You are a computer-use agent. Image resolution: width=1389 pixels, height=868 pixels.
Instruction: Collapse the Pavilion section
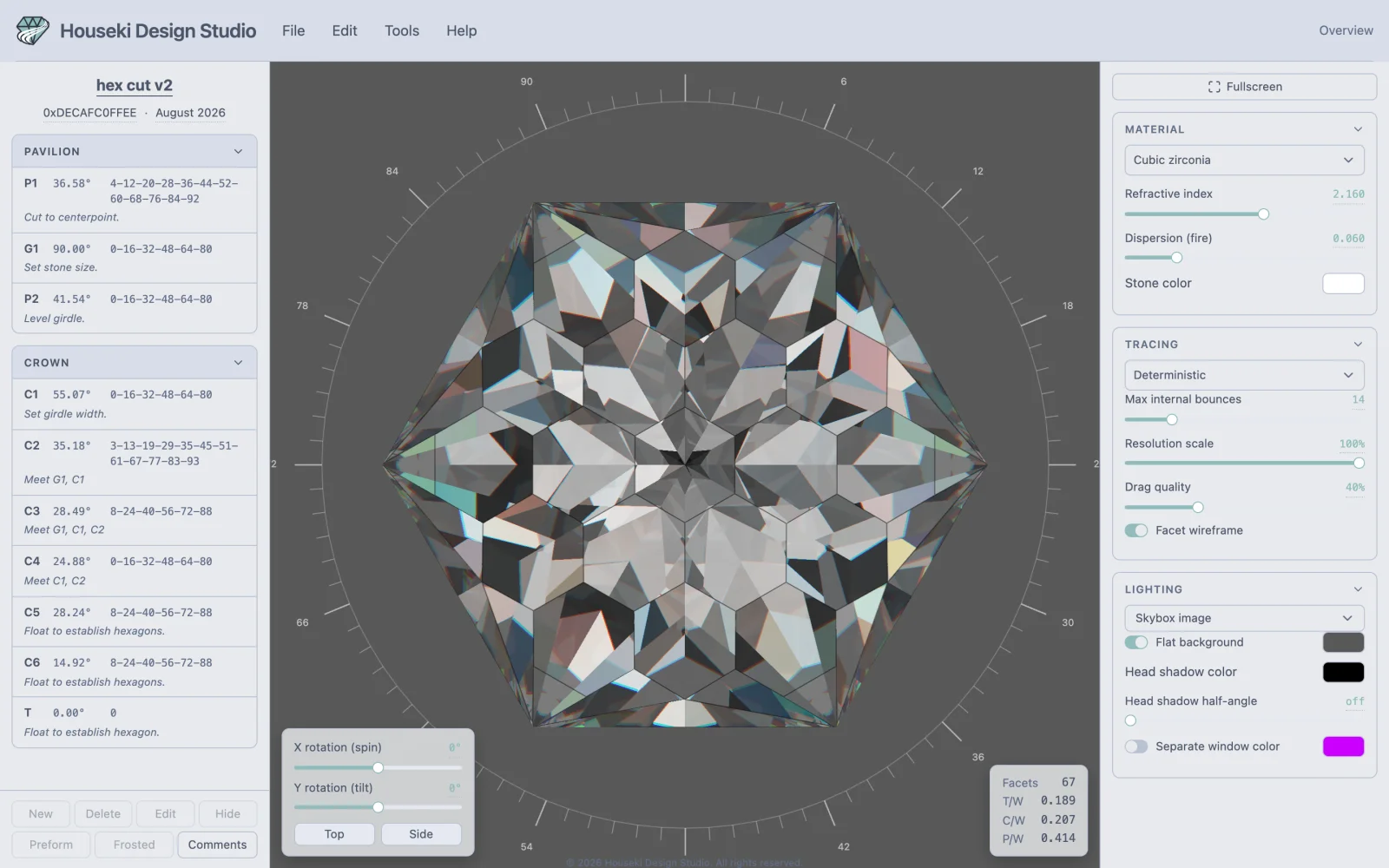238,151
